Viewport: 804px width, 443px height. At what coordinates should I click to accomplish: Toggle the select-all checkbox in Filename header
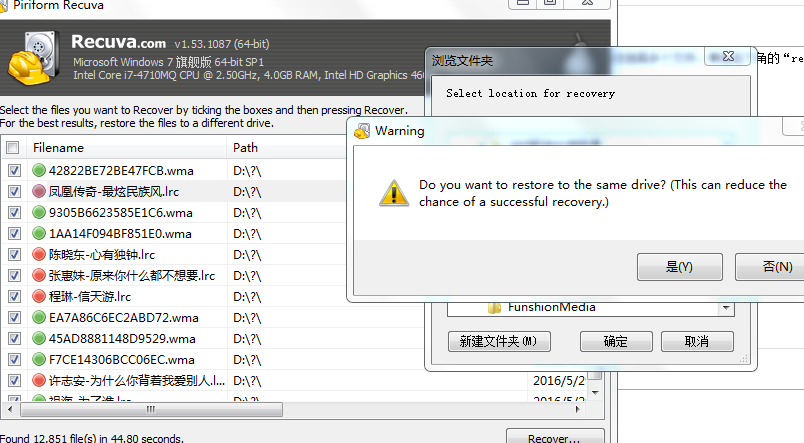[13, 148]
